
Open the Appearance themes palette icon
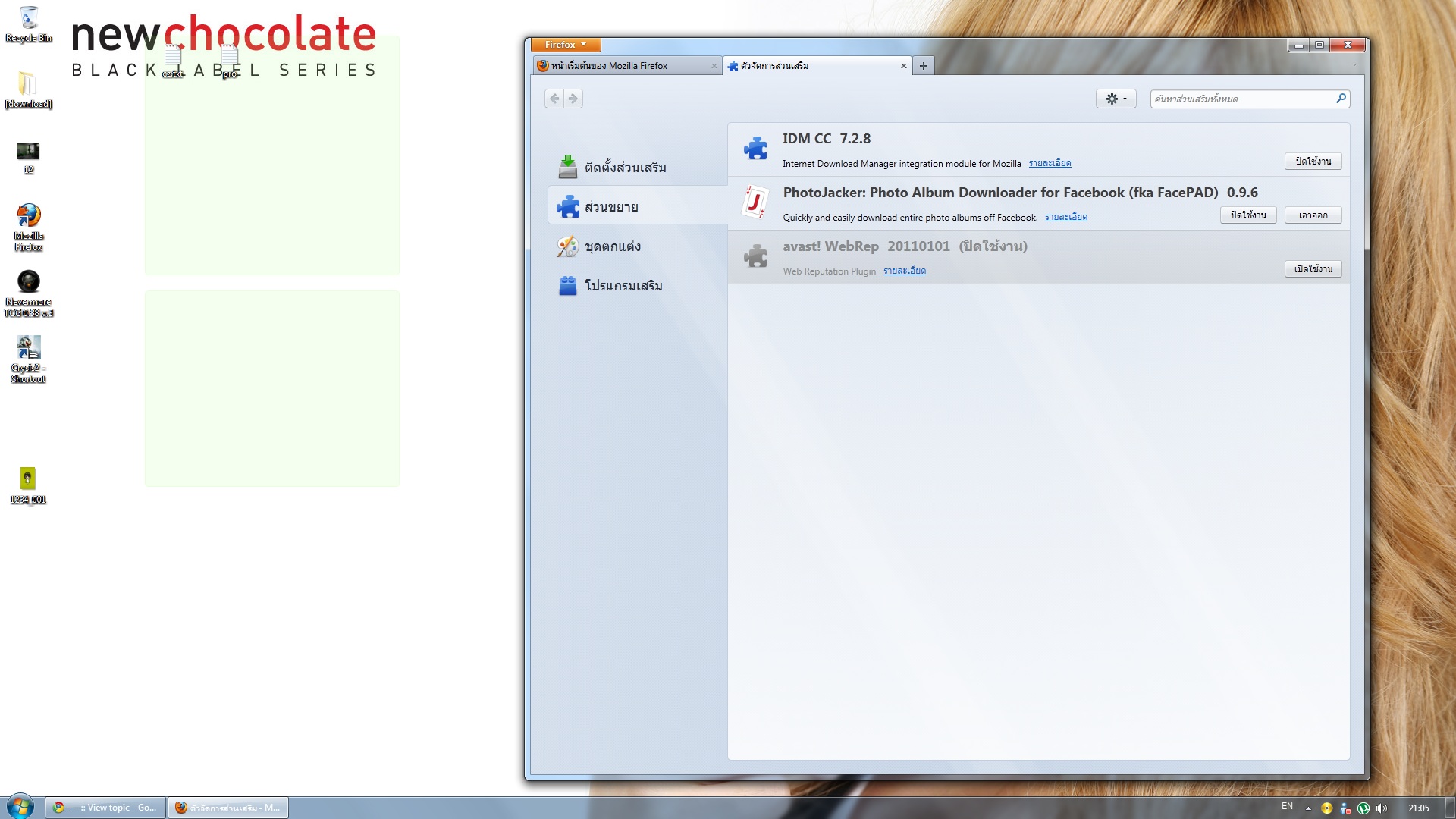tap(568, 246)
